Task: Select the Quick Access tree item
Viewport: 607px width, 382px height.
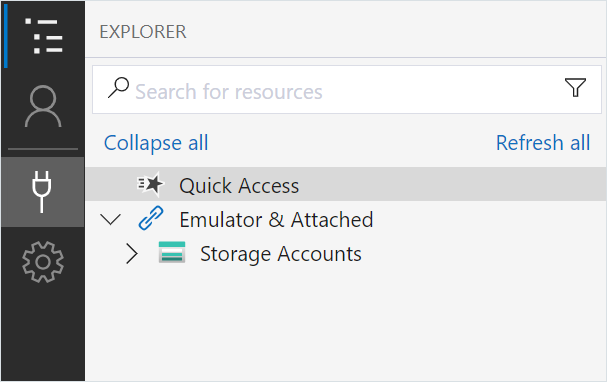Action: click(346, 184)
